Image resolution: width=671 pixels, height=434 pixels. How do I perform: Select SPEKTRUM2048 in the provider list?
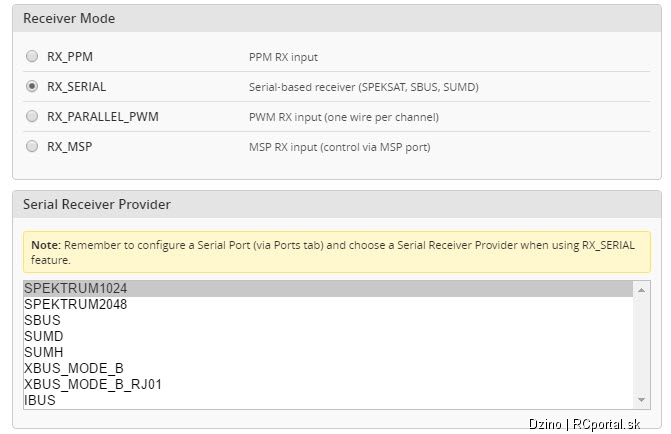[328, 304]
